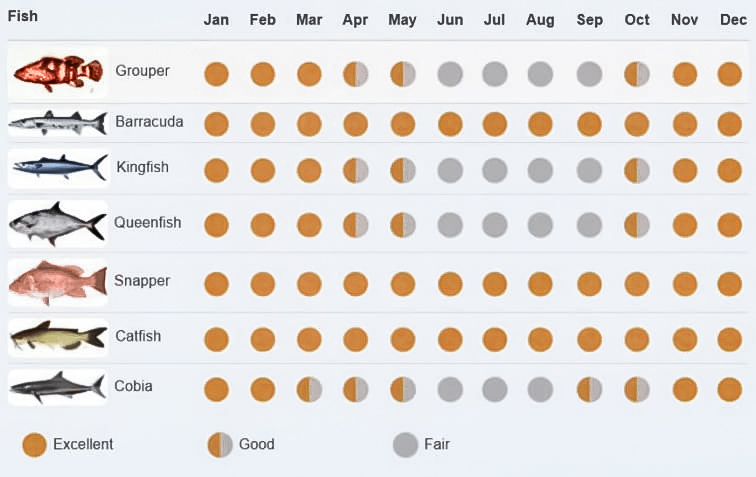Click the Aug column header
756x477 pixels.
click(540, 19)
